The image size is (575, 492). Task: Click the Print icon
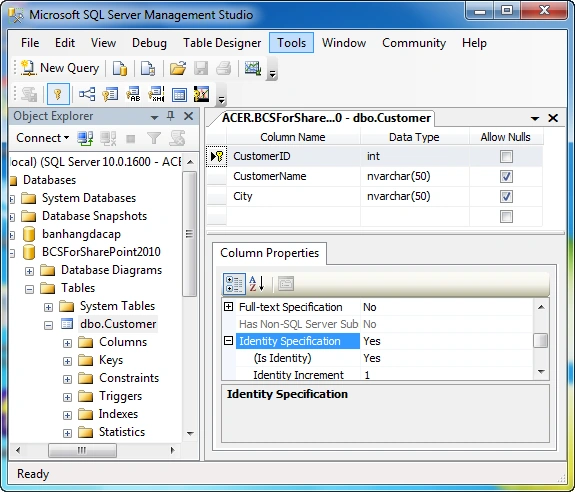click(224, 68)
